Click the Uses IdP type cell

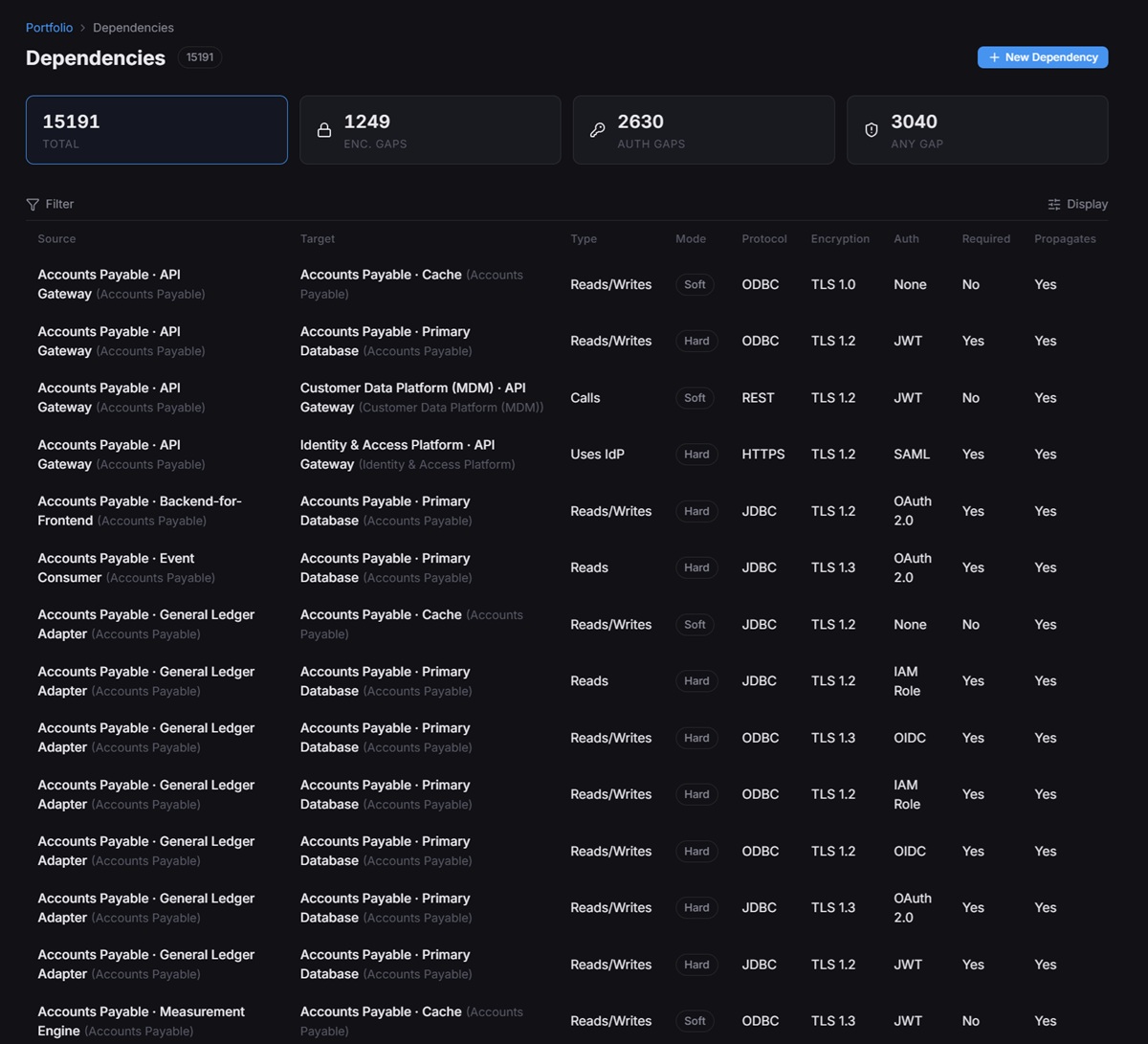pos(597,455)
